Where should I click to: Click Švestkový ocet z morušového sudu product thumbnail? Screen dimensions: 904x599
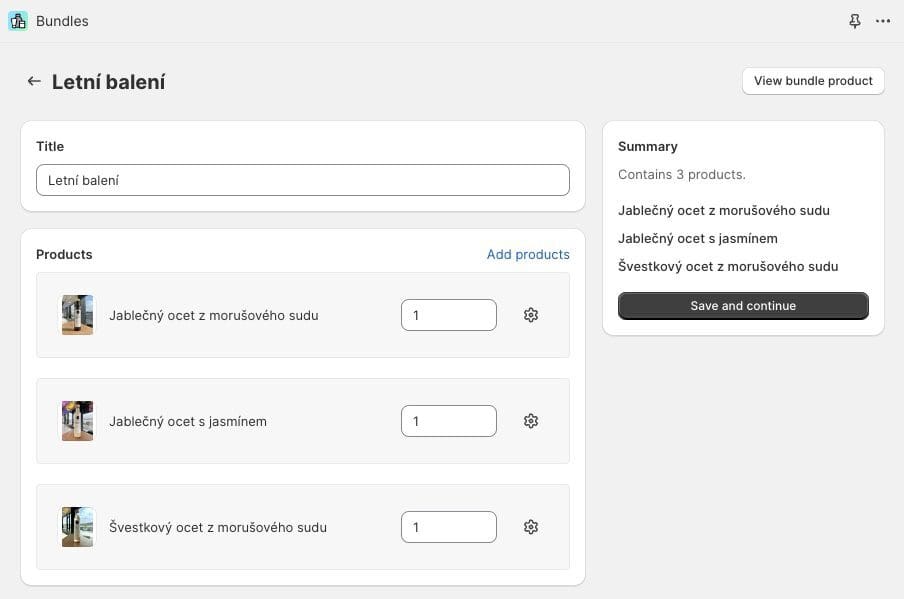point(77,527)
